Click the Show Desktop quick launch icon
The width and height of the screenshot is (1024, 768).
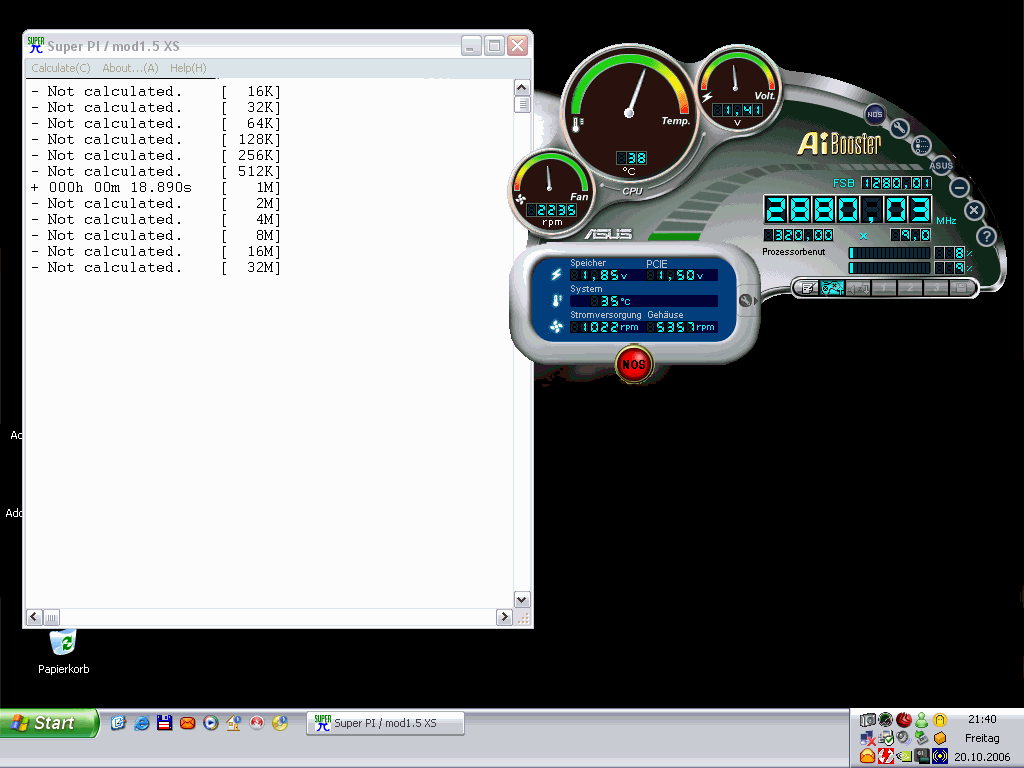pyautogui.click(x=118, y=723)
